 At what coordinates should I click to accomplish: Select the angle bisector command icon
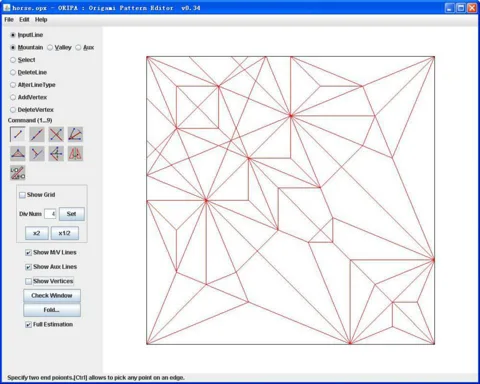pos(75,134)
